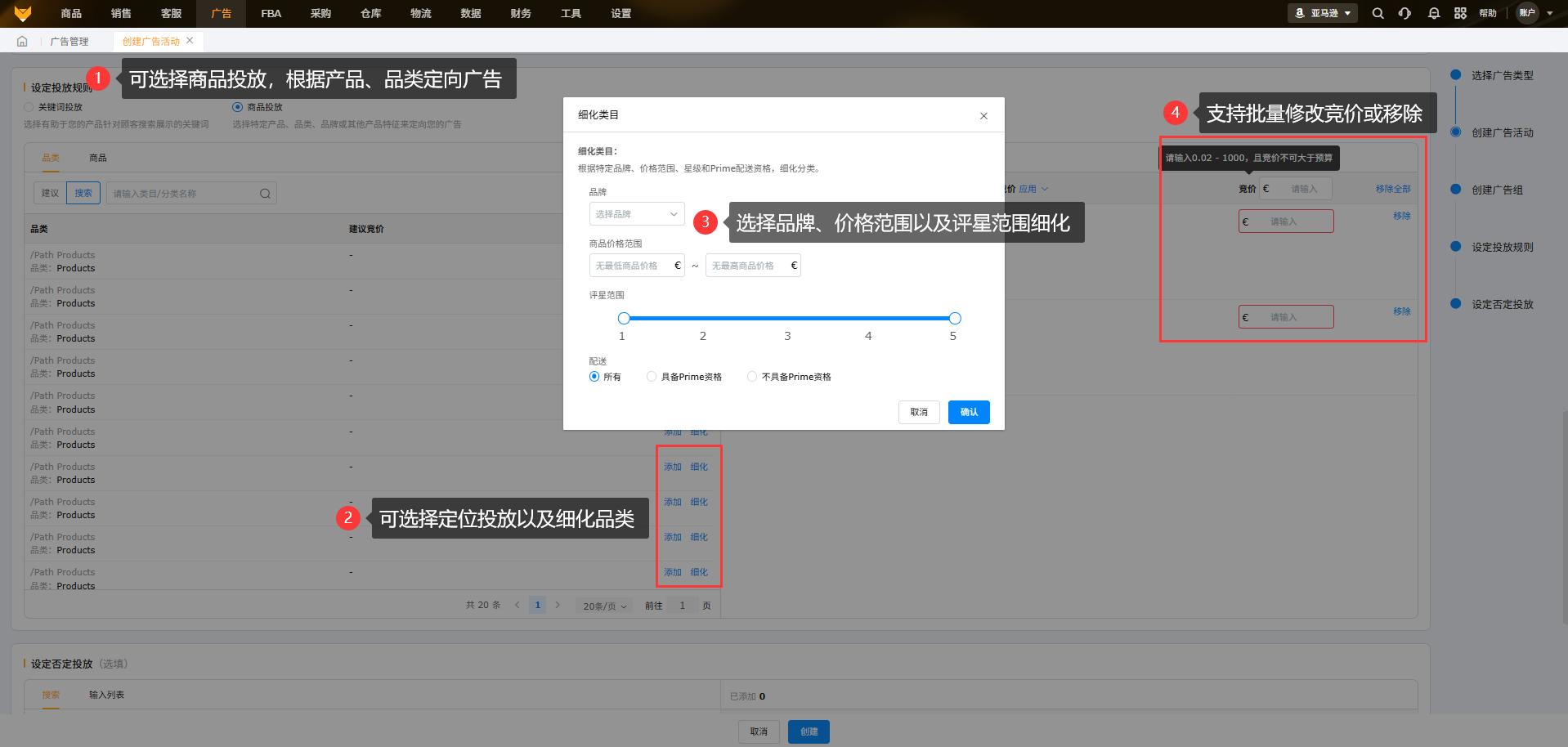
Task: Click the search icon in category name field
Action: pyautogui.click(x=265, y=194)
